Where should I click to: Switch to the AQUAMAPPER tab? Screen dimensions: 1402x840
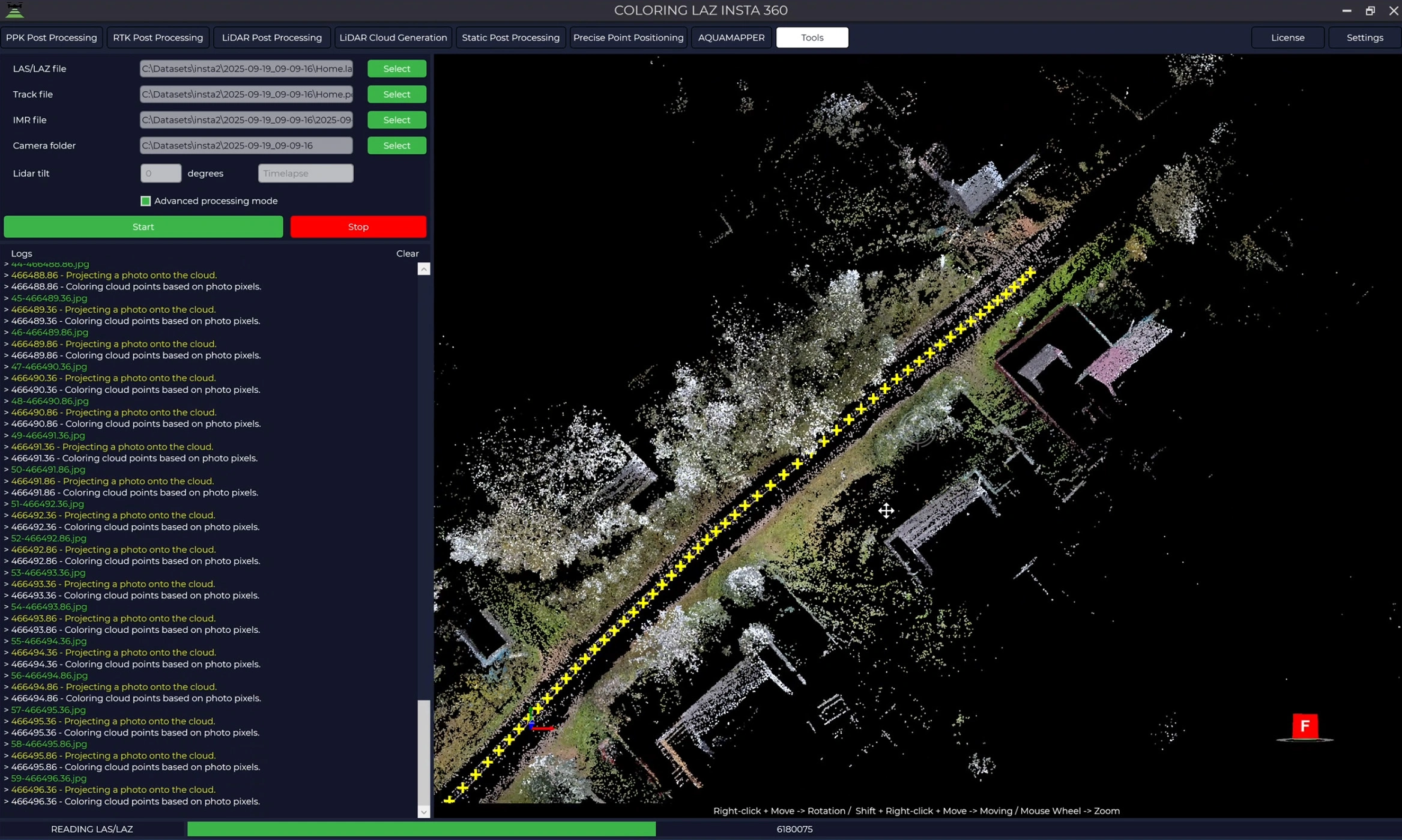coord(731,37)
